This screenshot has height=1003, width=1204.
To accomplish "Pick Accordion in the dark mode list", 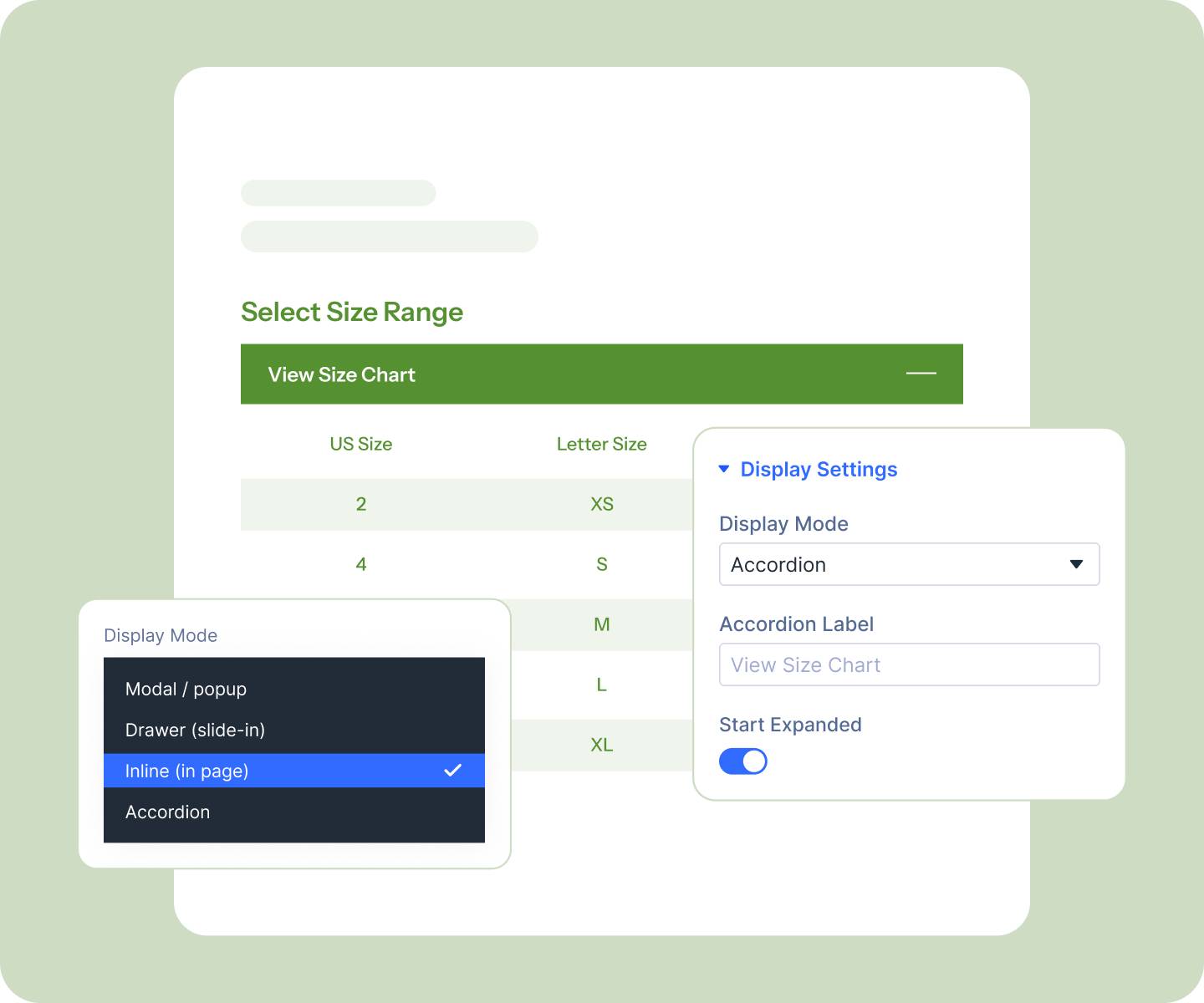I will pos(294,812).
